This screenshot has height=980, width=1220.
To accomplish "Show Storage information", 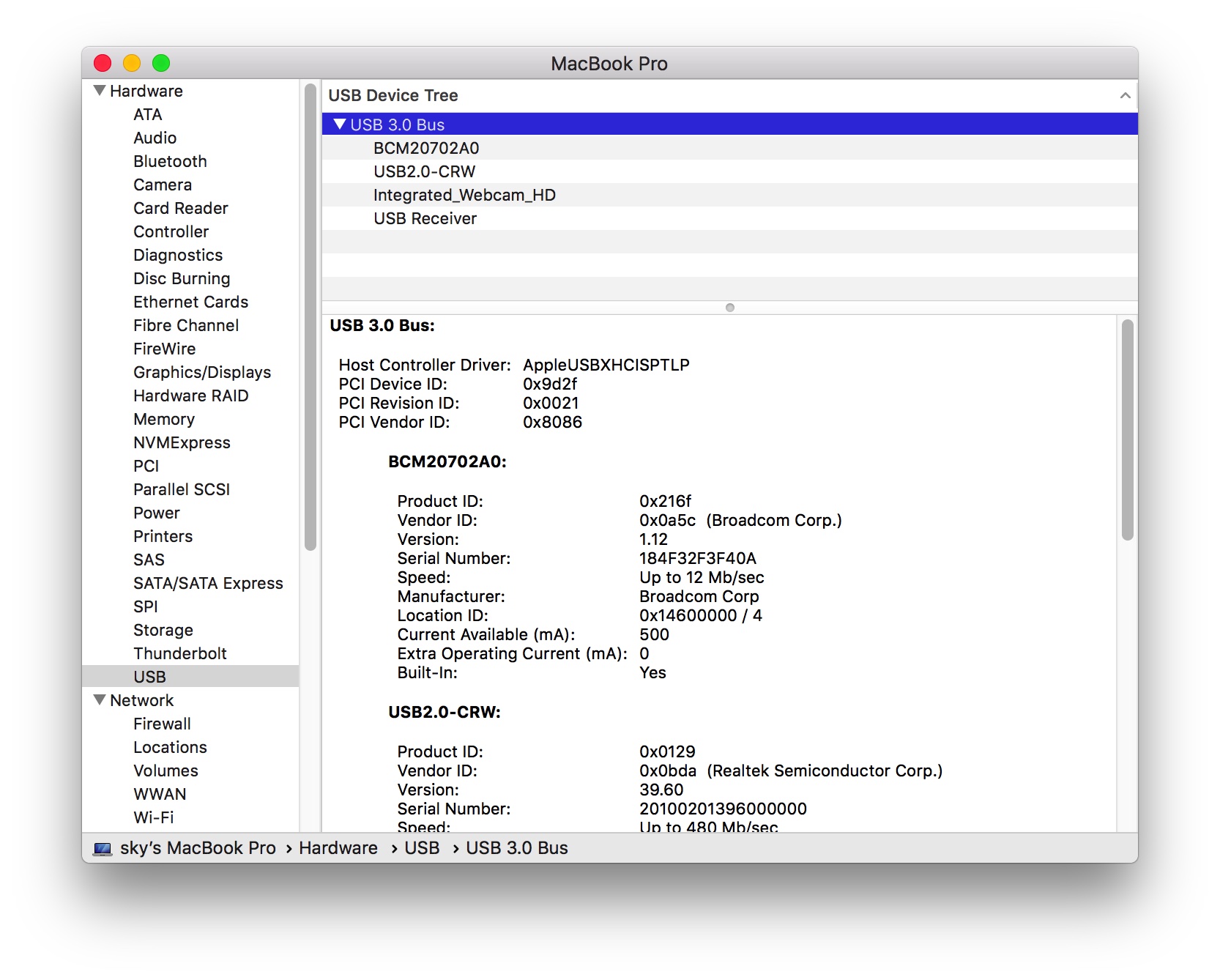I will pos(163,630).
